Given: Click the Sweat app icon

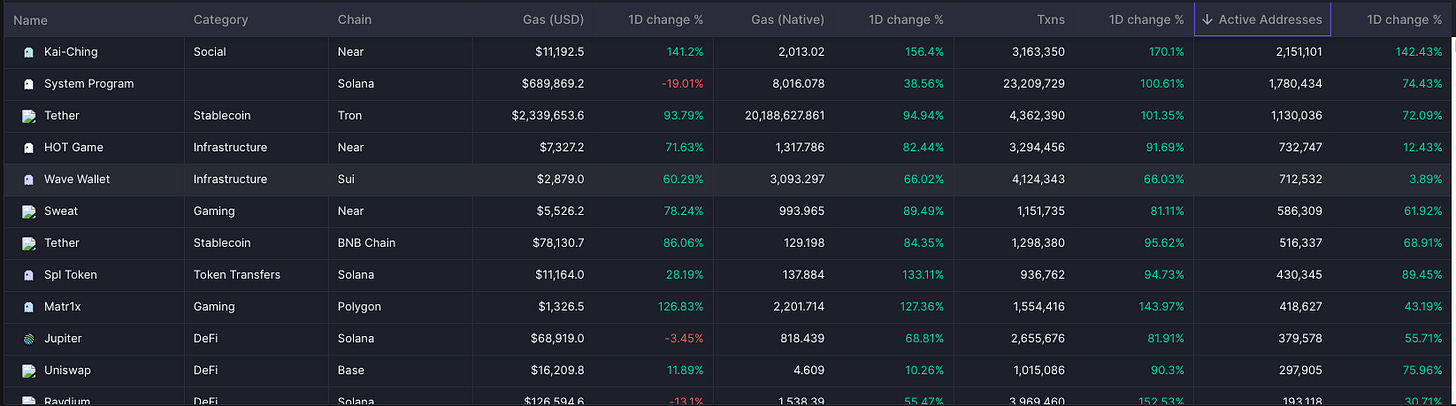Looking at the screenshot, I should pos(28,212).
